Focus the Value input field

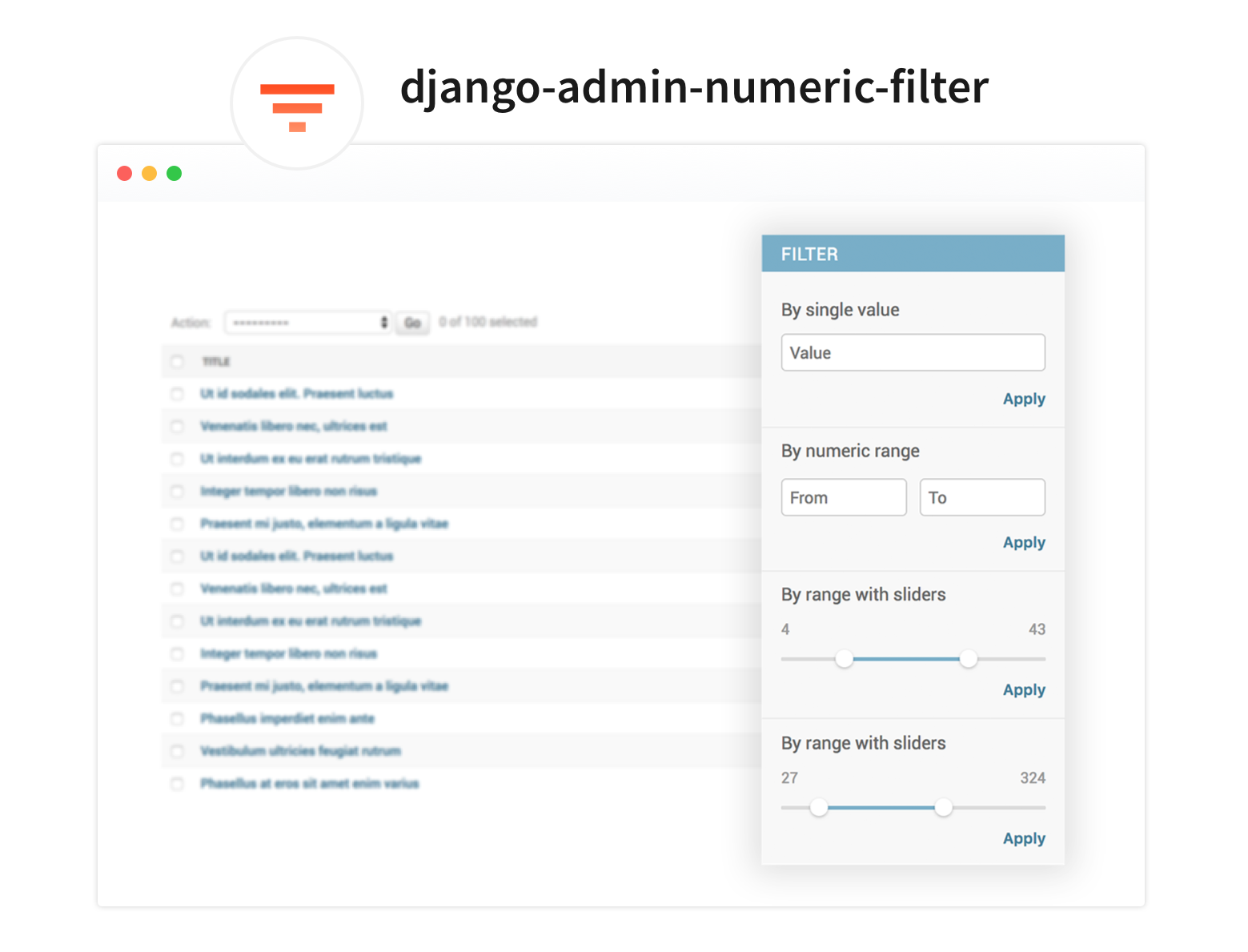913,352
